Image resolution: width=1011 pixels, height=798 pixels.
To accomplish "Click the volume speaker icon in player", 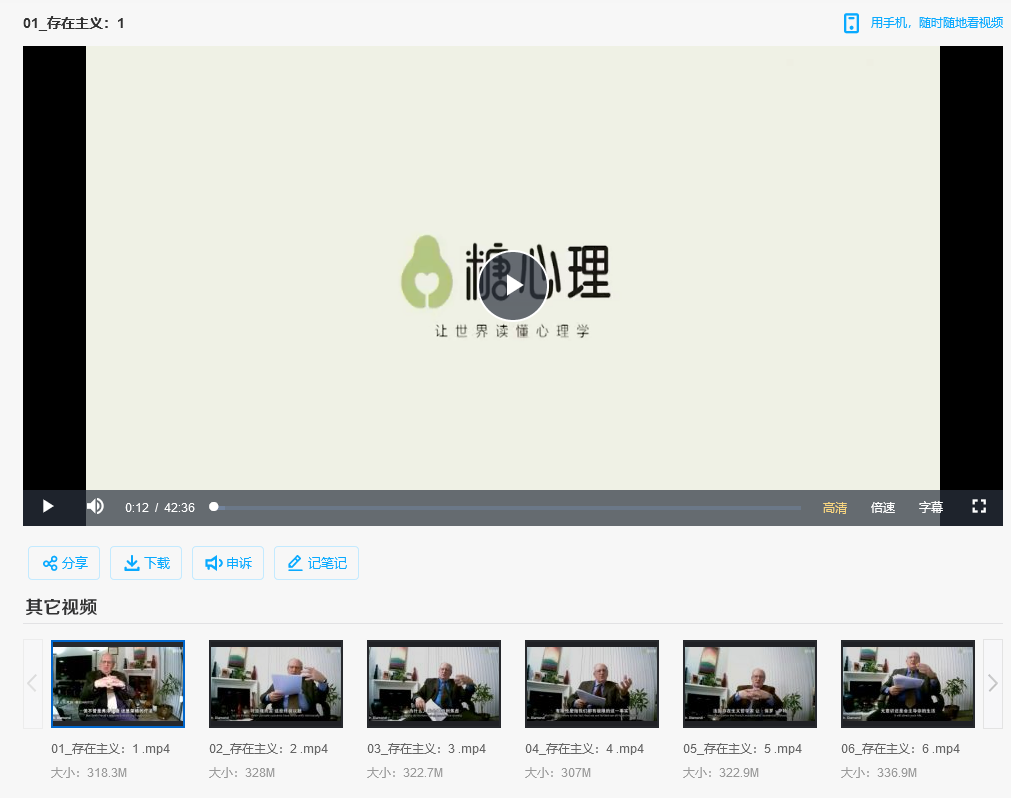I will pyautogui.click(x=95, y=507).
